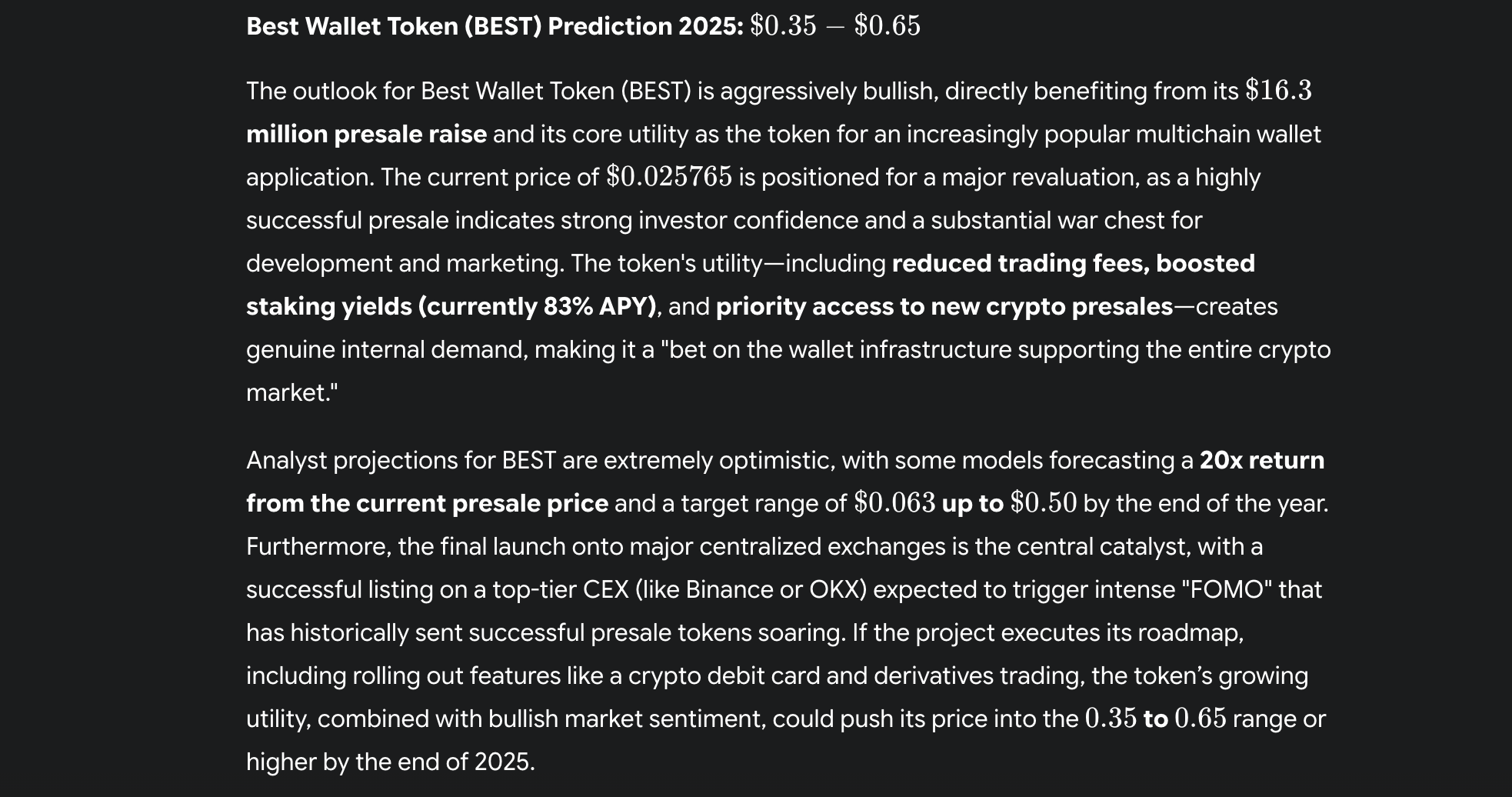Screen dimensions: 1512x797
Task: Click bold 'from the current presale price' text
Action: (x=427, y=504)
